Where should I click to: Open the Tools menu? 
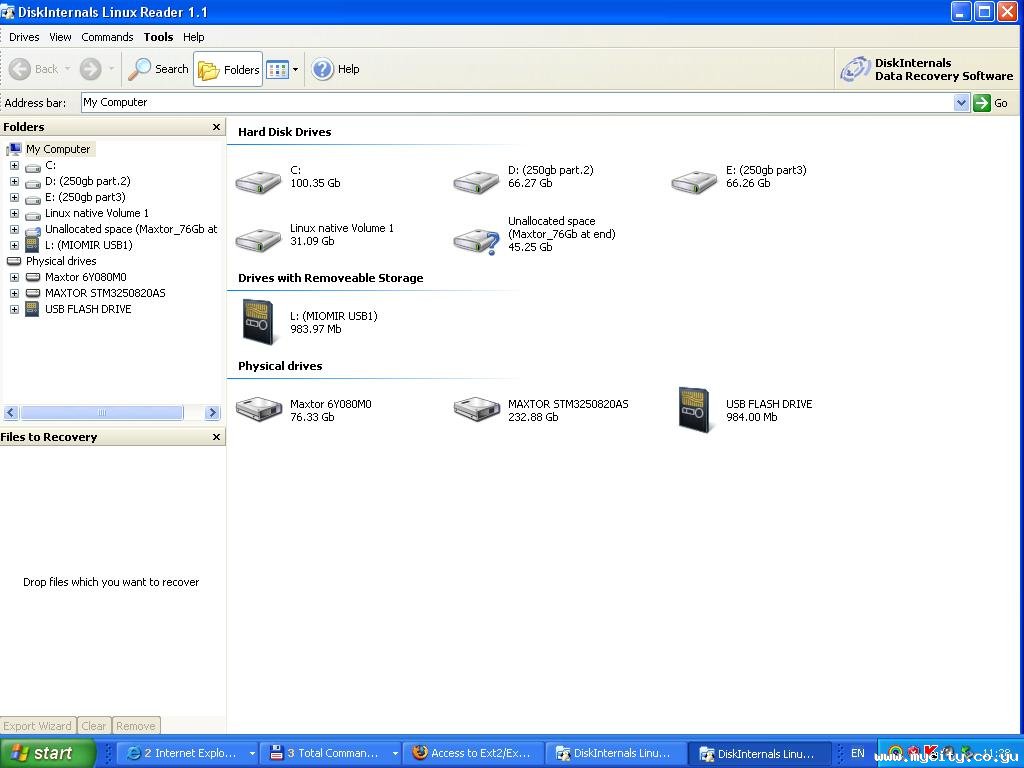(158, 37)
